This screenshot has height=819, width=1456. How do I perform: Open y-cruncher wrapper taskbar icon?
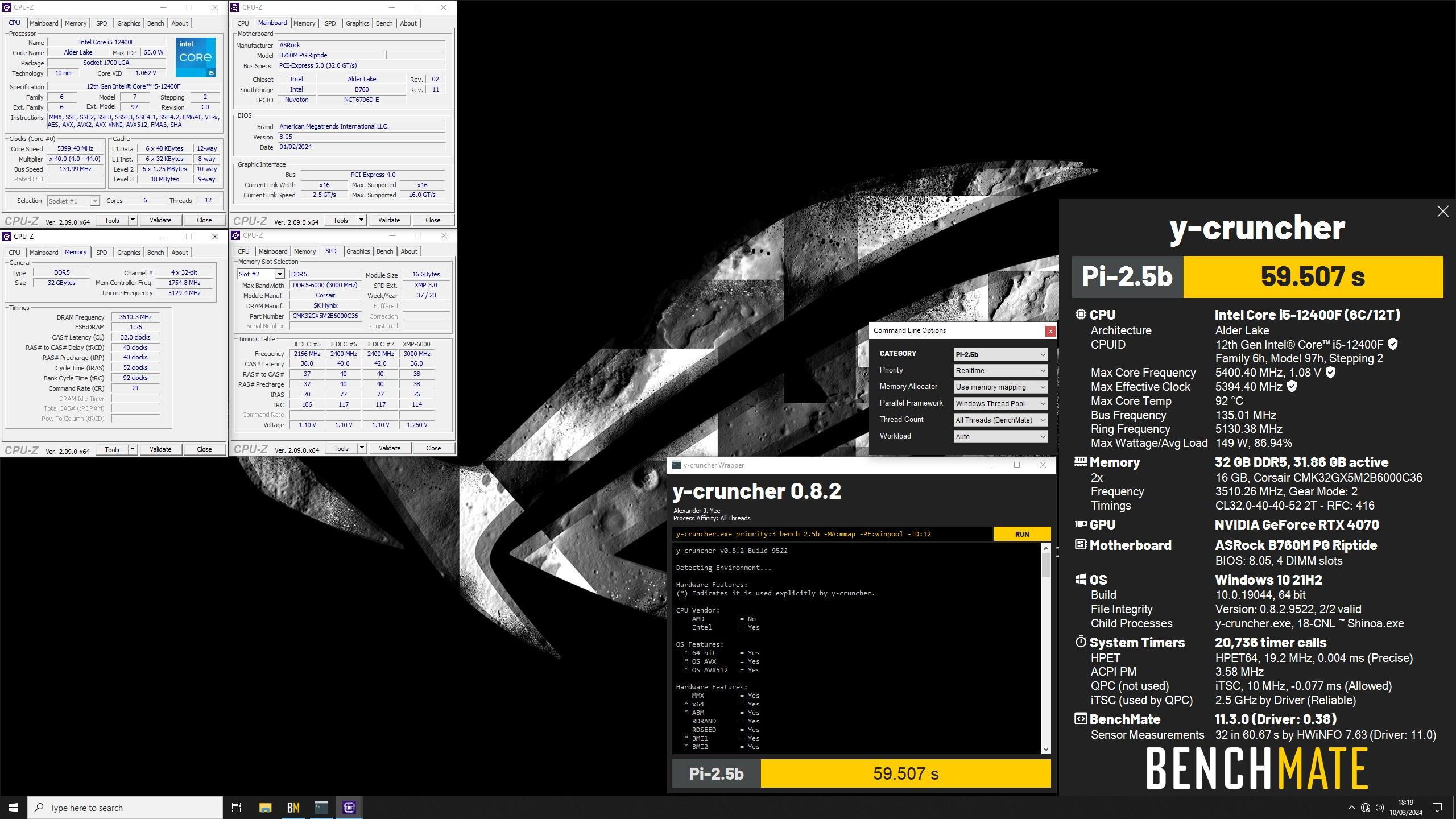pyautogui.click(x=321, y=808)
